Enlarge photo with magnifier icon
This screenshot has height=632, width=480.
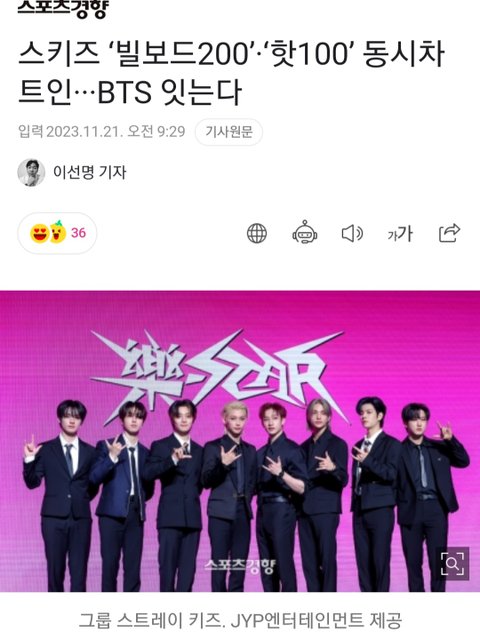click(x=452, y=563)
